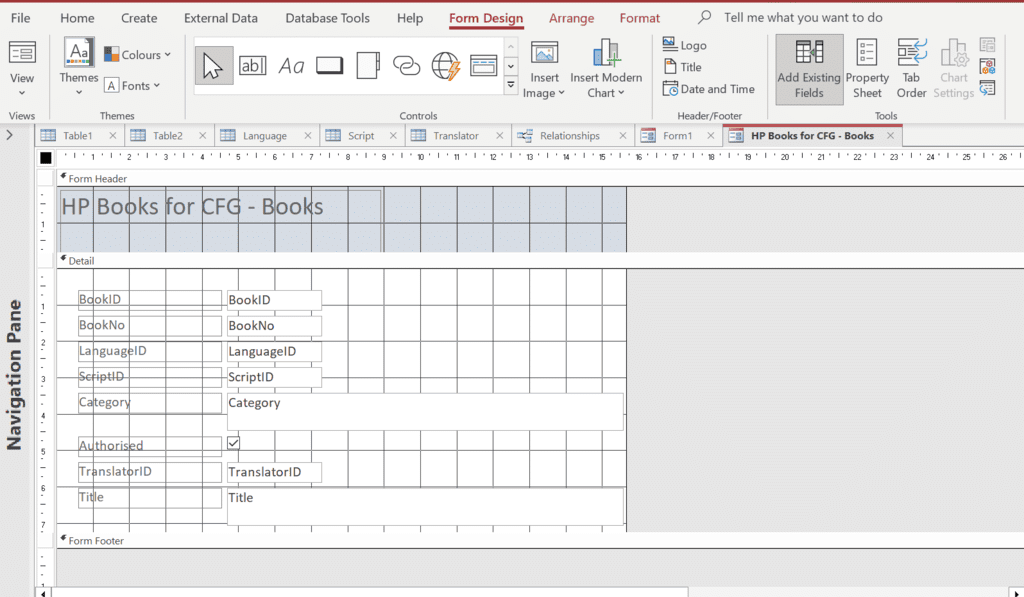
Task: Click the Themes gallery icon
Action: pos(79,52)
